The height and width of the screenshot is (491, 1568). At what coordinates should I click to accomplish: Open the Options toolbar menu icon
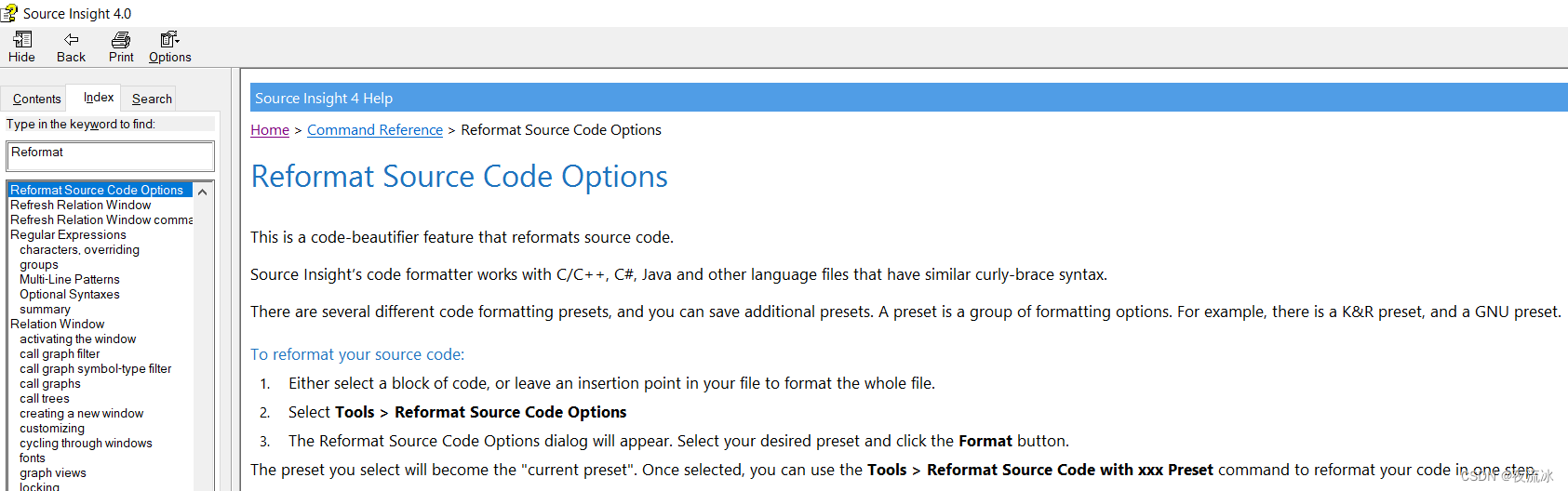[x=169, y=39]
